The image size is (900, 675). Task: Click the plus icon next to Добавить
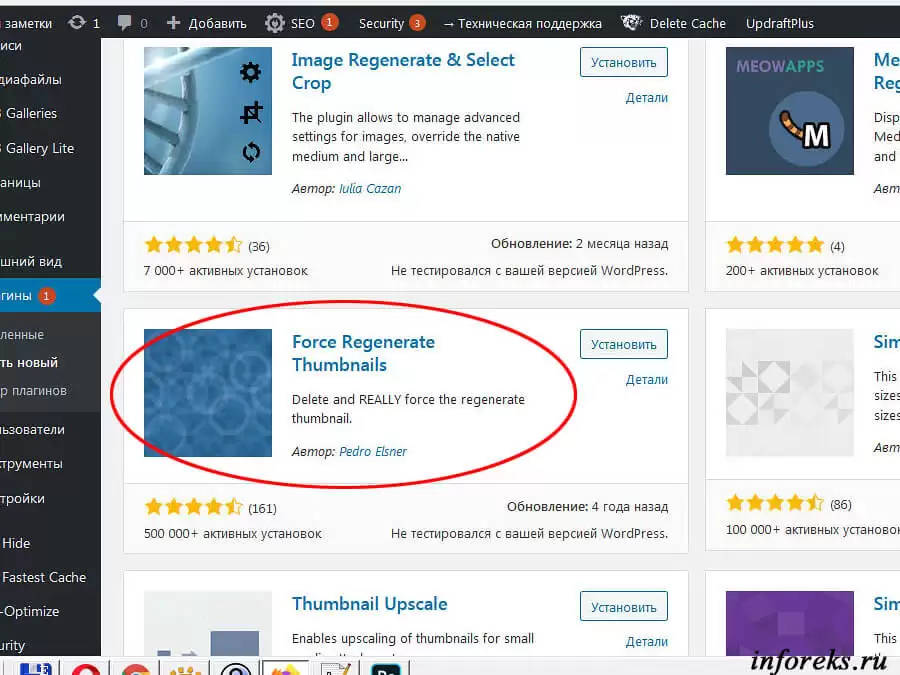pyautogui.click(x=173, y=23)
